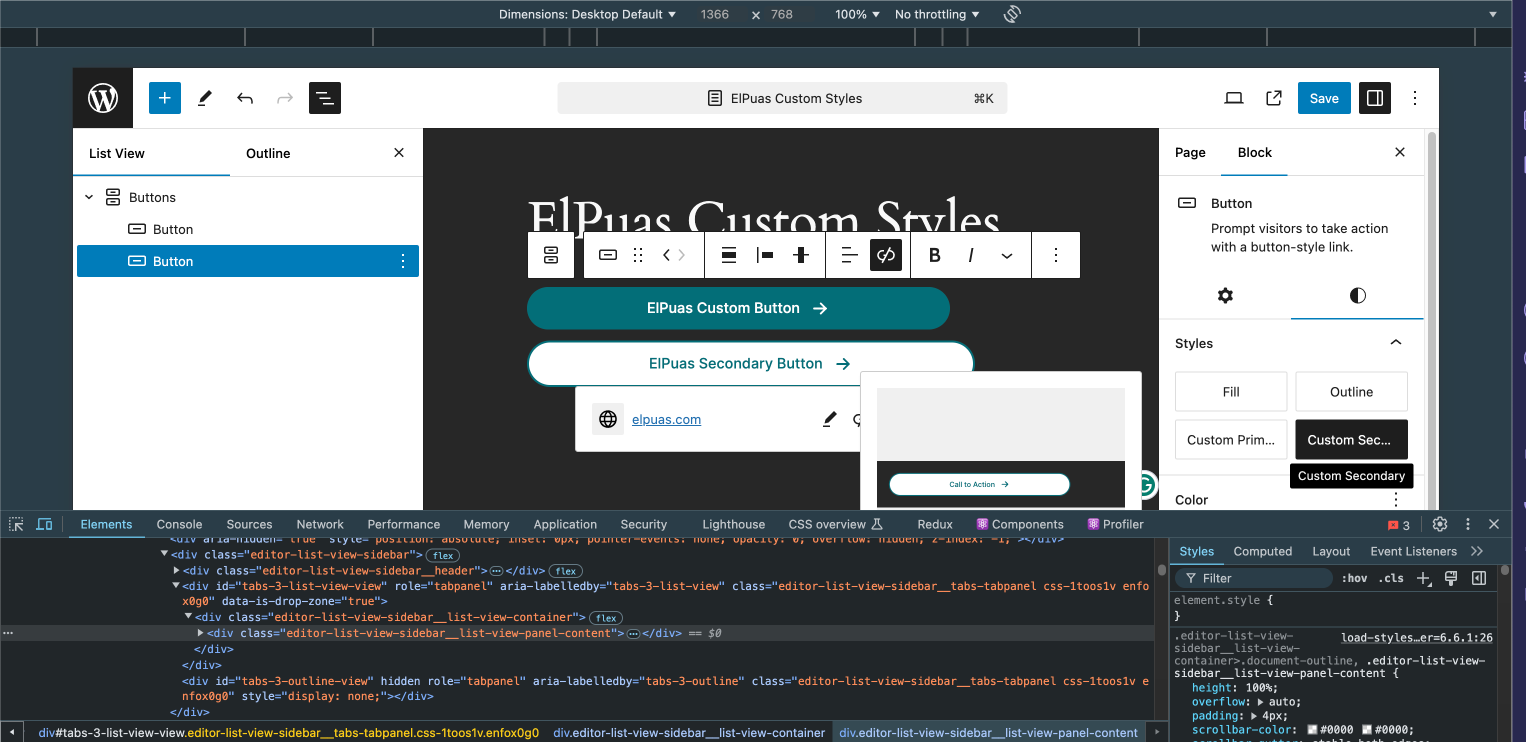Toggle the :hov element state panel

1355,578
